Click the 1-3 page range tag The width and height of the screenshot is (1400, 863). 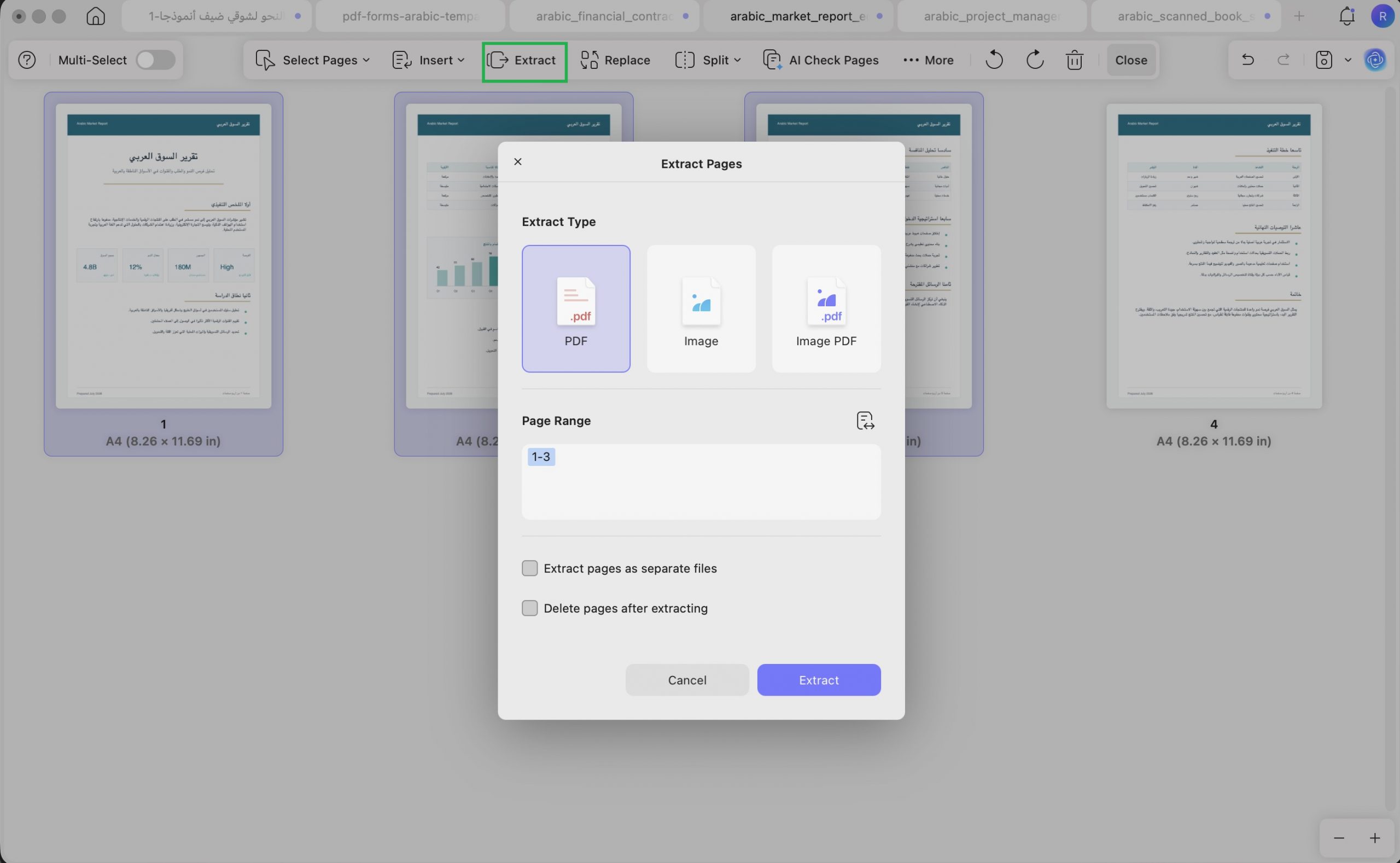click(x=540, y=457)
